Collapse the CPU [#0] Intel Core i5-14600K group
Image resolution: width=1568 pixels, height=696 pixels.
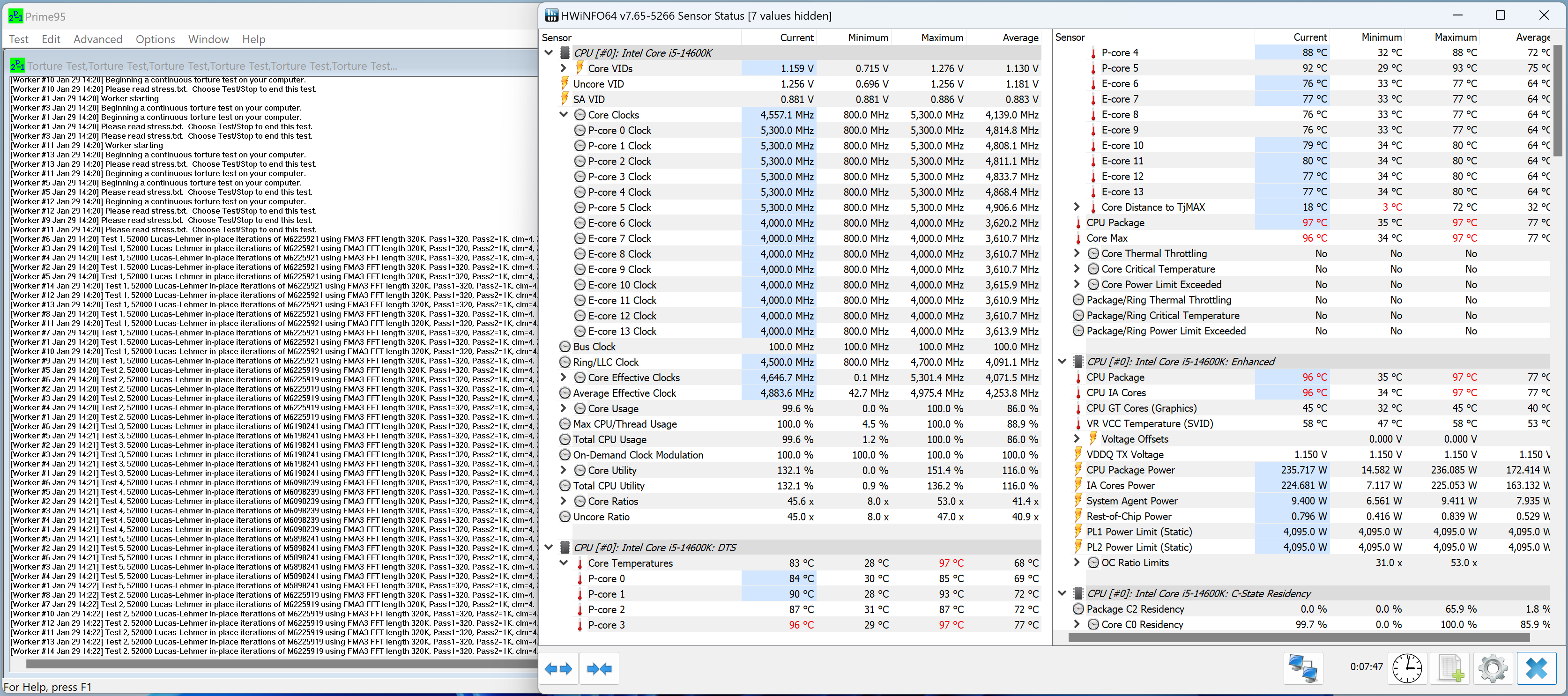tap(549, 53)
